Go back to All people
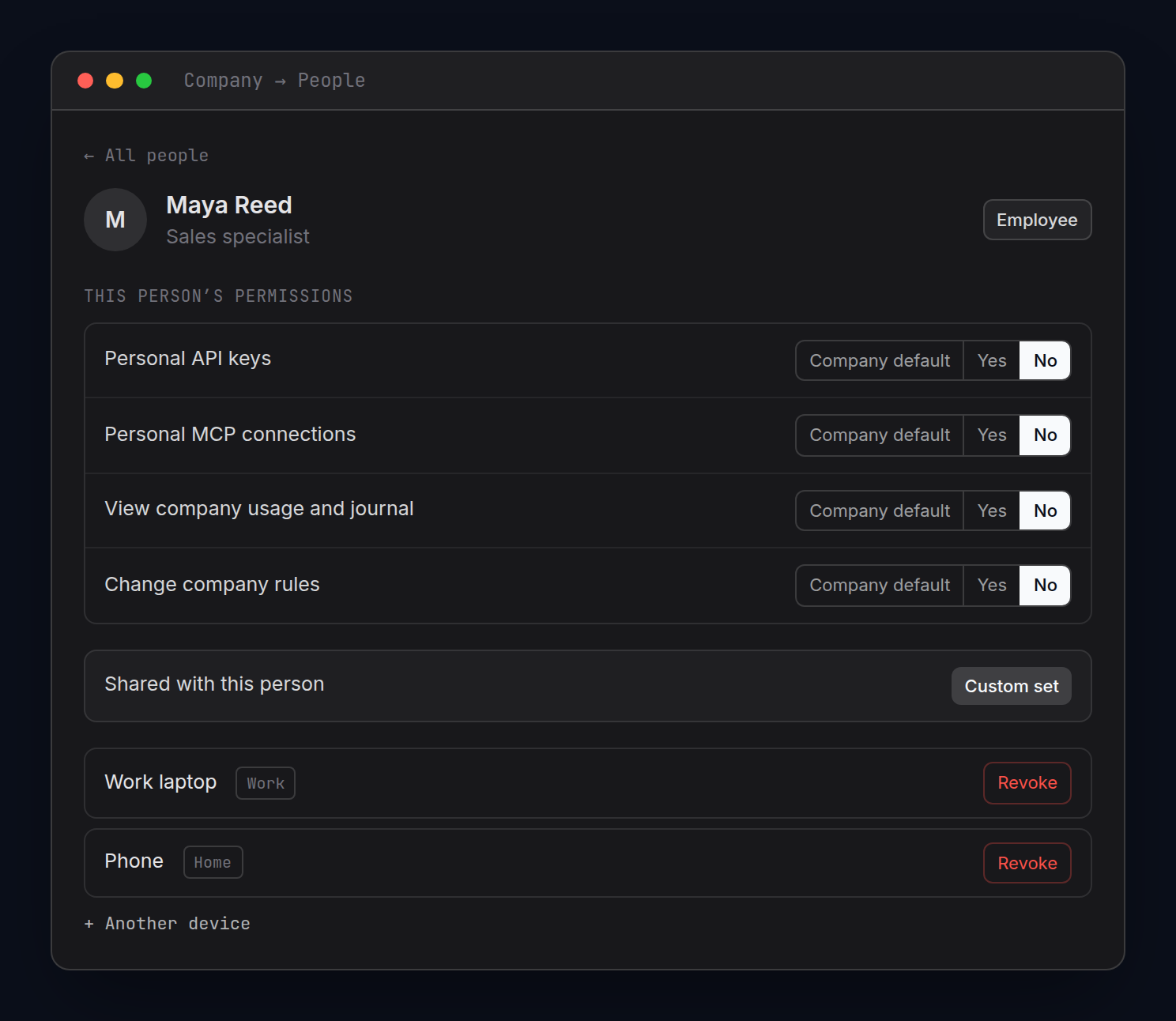The image size is (1176, 1021). pyautogui.click(x=146, y=156)
